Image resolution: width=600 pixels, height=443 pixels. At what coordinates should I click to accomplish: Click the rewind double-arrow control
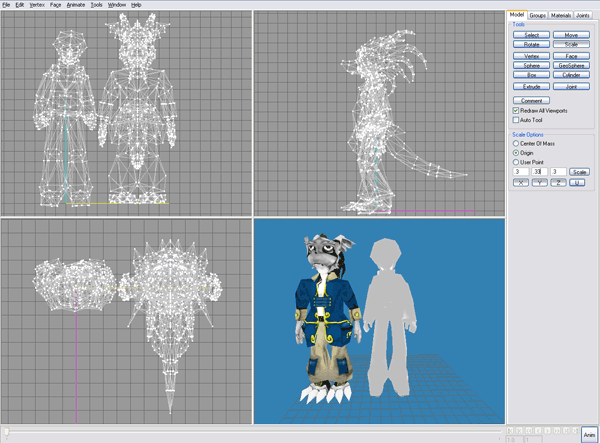click(529, 431)
